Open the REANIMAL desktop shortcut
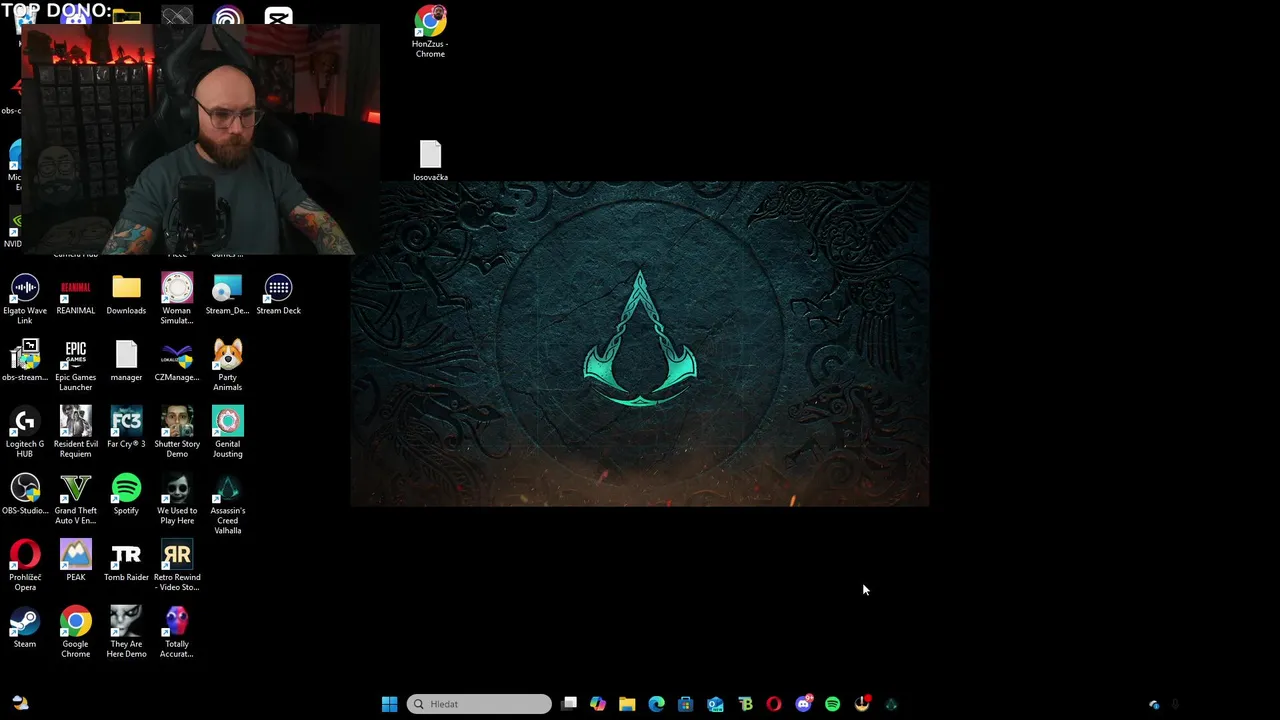This screenshot has width=1280, height=720. coord(76,295)
